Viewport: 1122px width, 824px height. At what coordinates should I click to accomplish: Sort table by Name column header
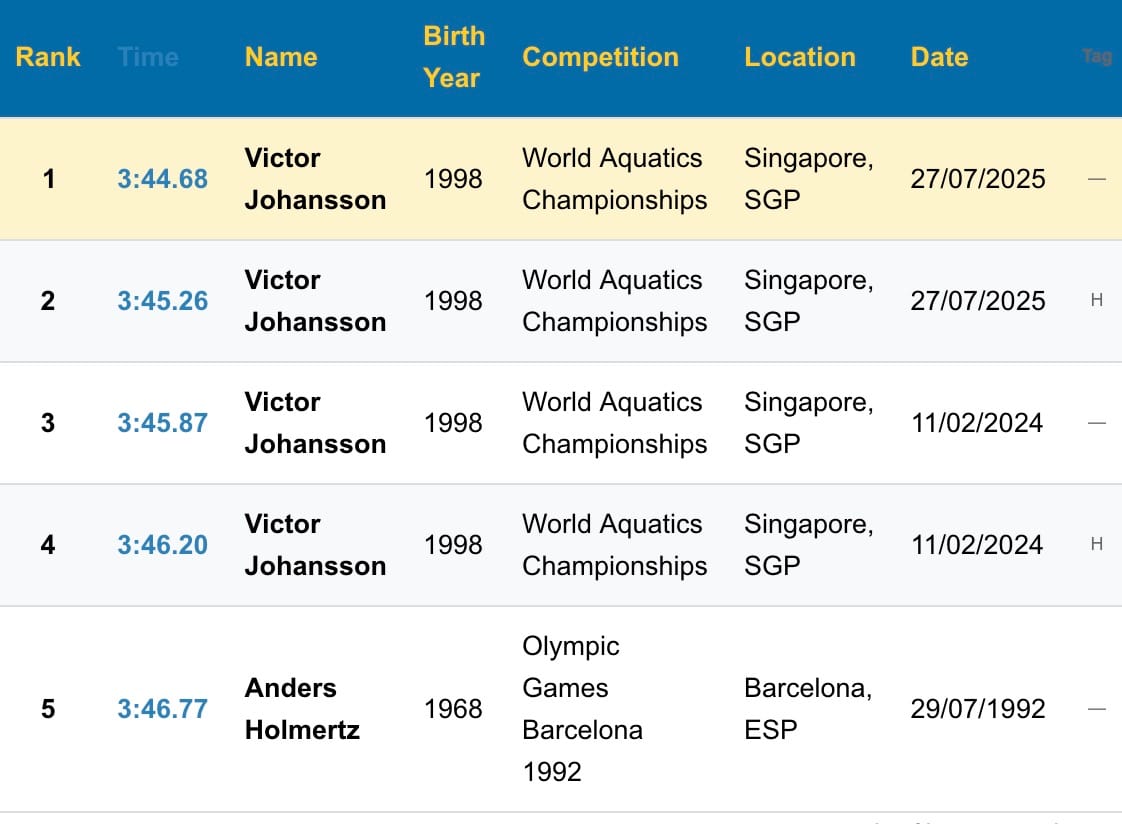point(281,57)
